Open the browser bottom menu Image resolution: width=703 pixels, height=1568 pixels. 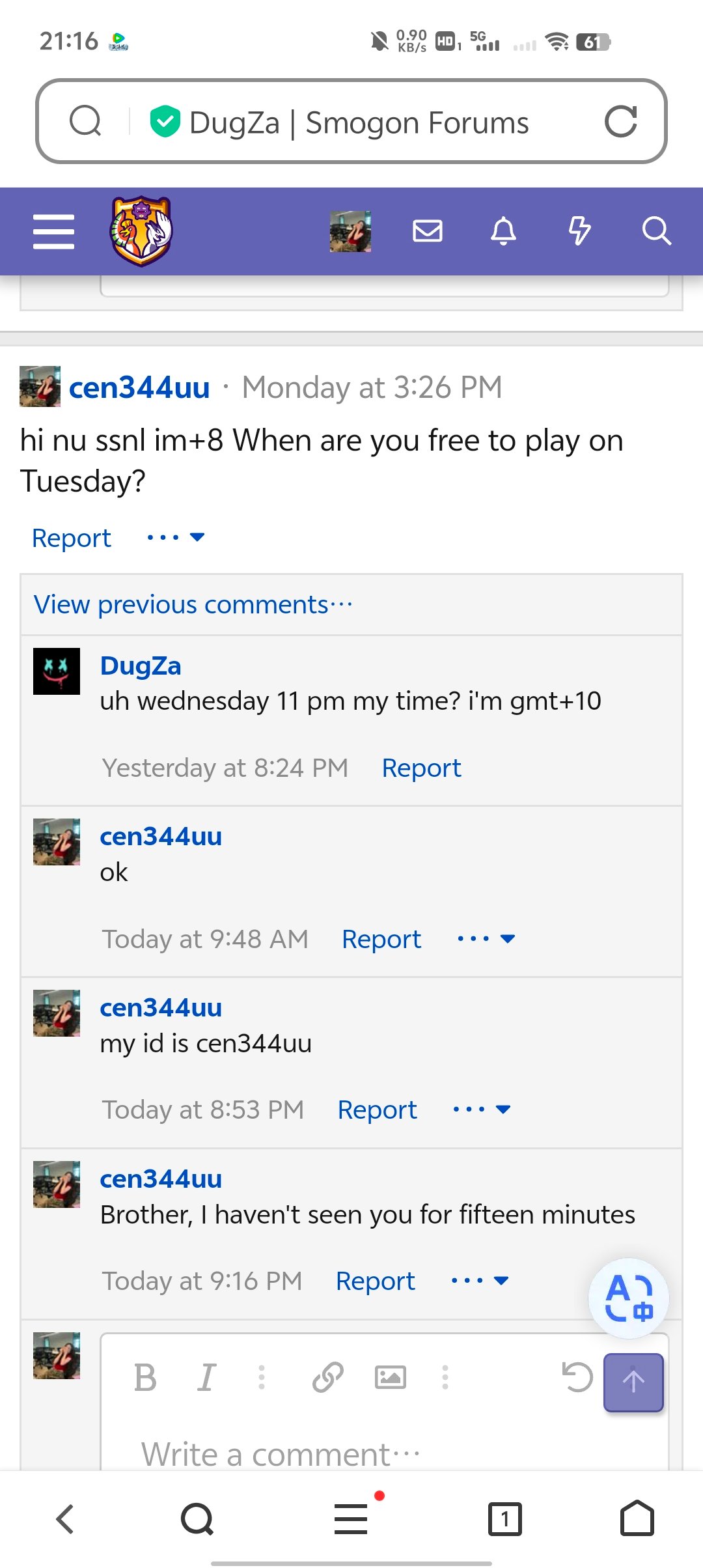(x=351, y=1519)
